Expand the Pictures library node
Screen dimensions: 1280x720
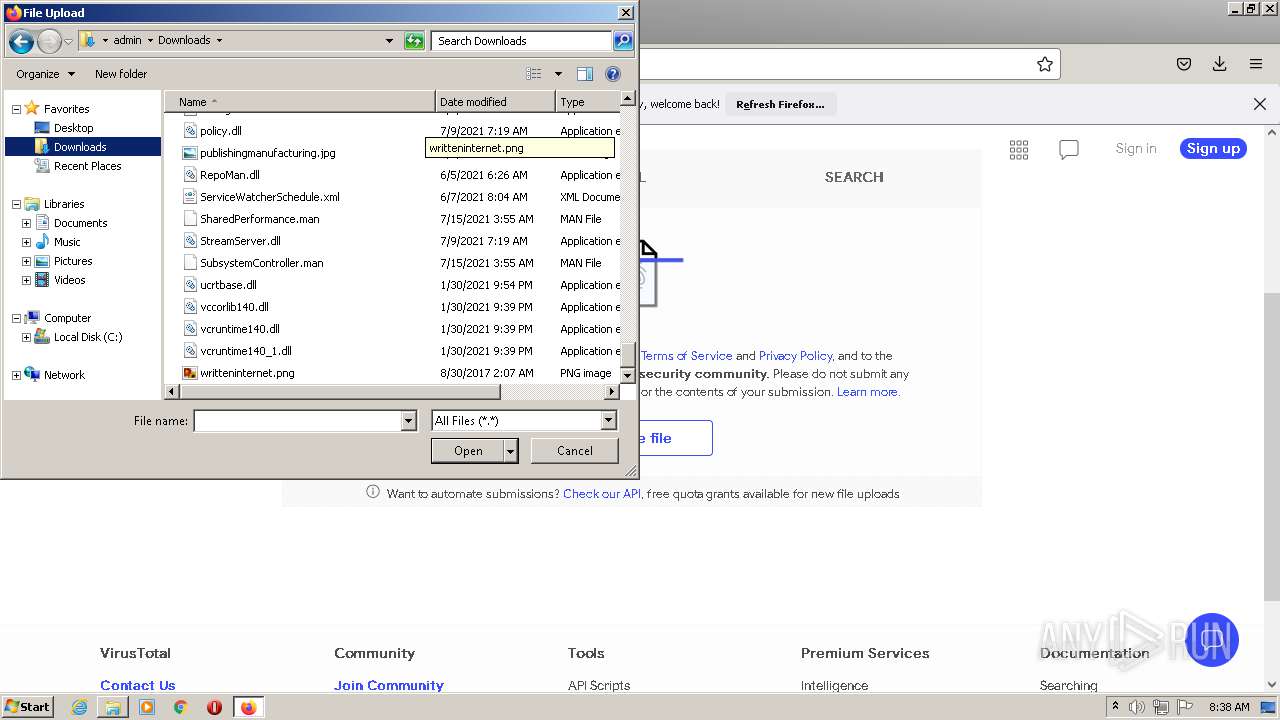(x=26, y=261)
